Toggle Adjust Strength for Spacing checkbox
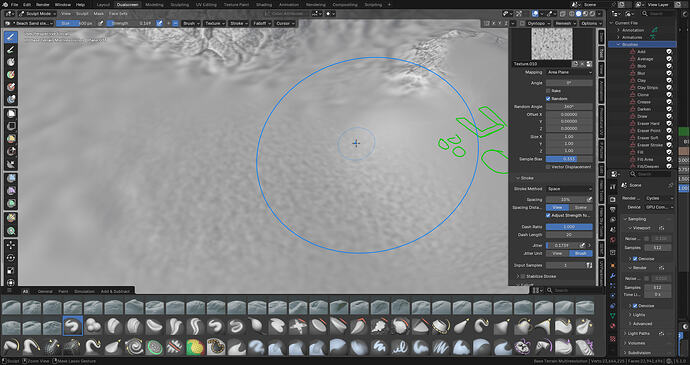Image resolution: width=690 pixels, height=365 pixels. click(548, 215)
